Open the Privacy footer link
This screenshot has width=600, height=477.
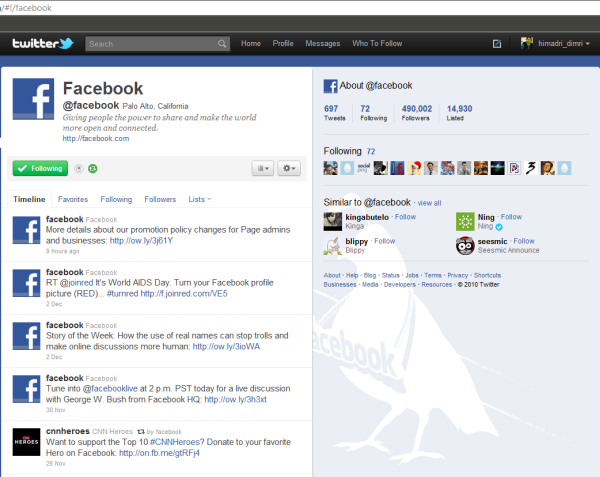458,275
